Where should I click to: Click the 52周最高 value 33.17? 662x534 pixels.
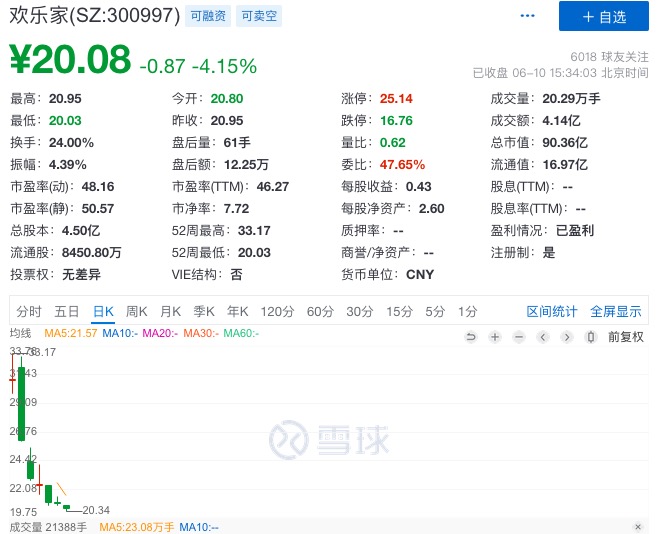pos(254,230)
